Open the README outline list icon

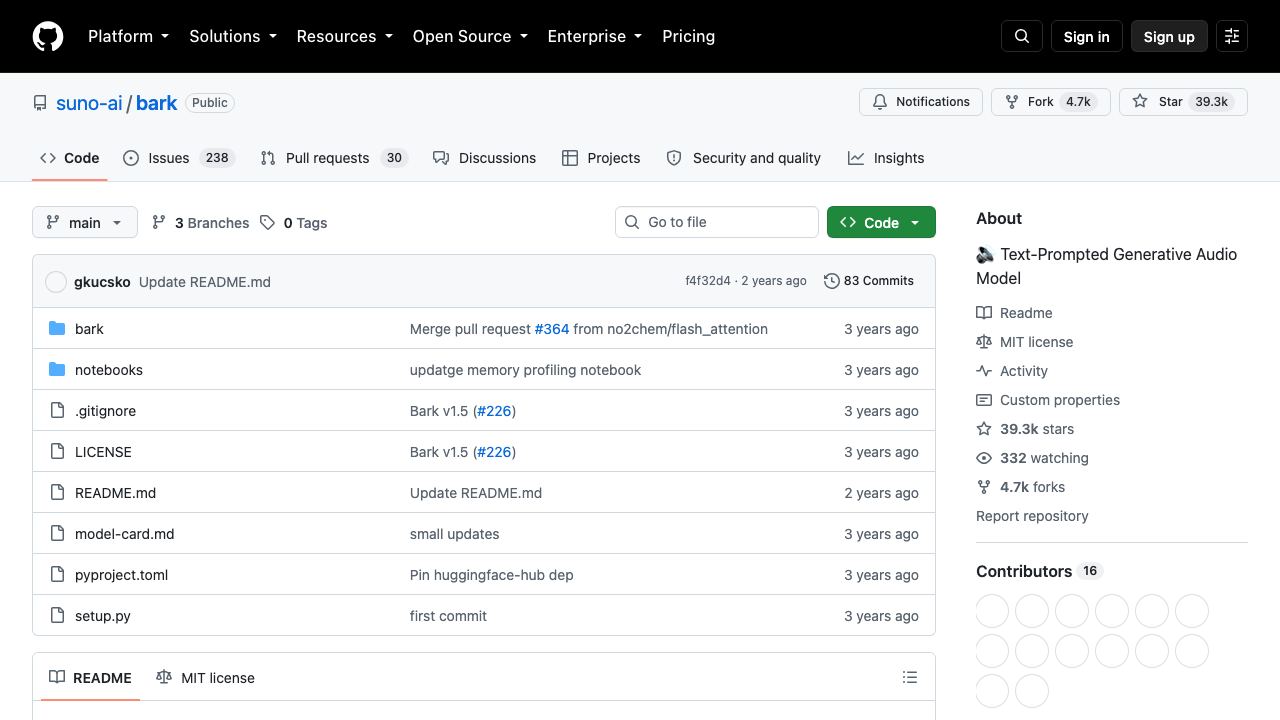(x=910, y=678)
